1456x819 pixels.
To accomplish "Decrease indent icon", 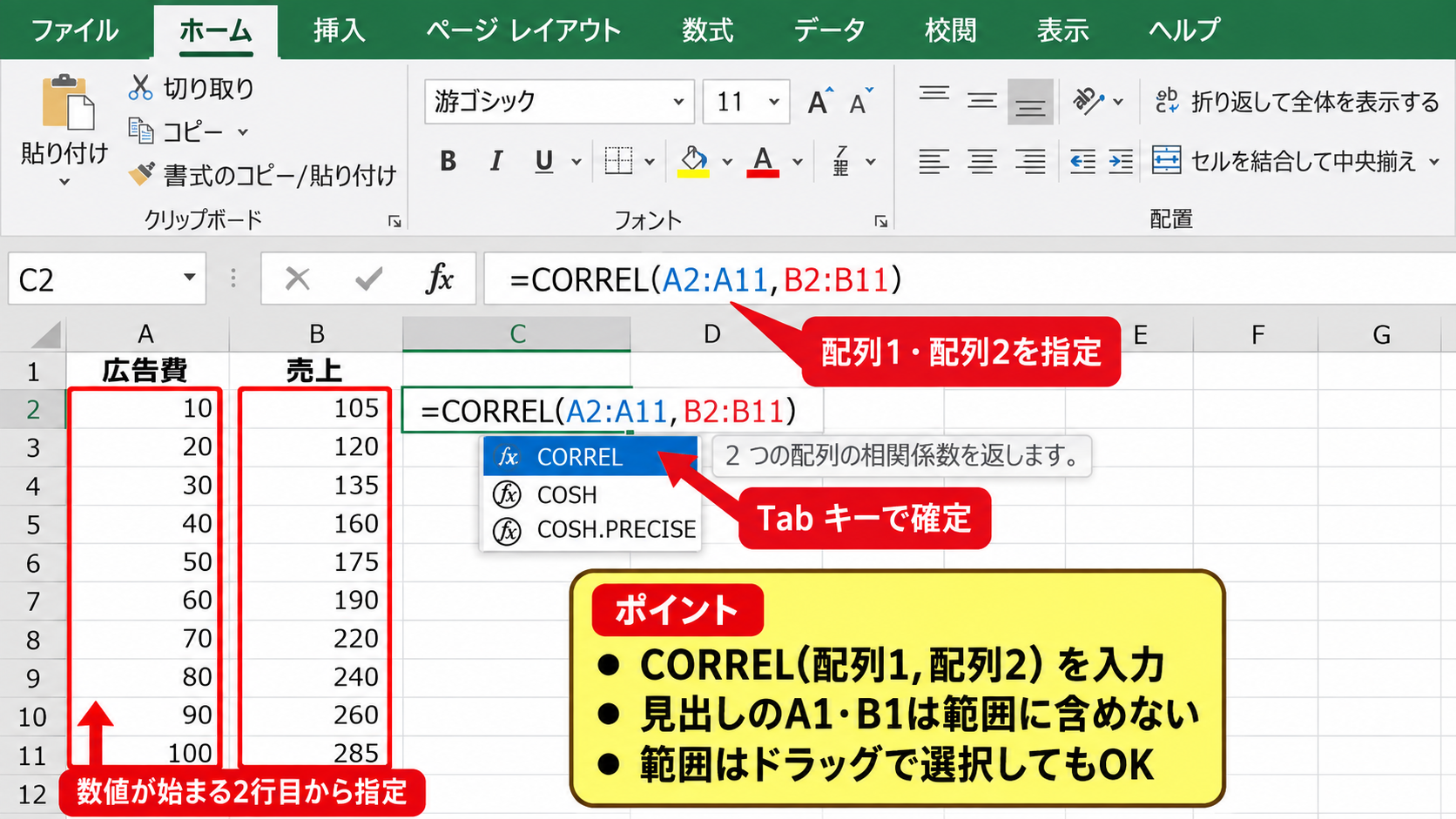I will pos(1082,161).
